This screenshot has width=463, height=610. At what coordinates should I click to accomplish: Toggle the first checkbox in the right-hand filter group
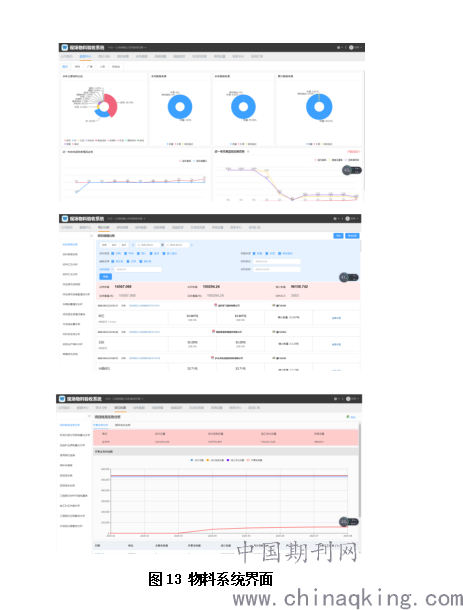point(254,253)
